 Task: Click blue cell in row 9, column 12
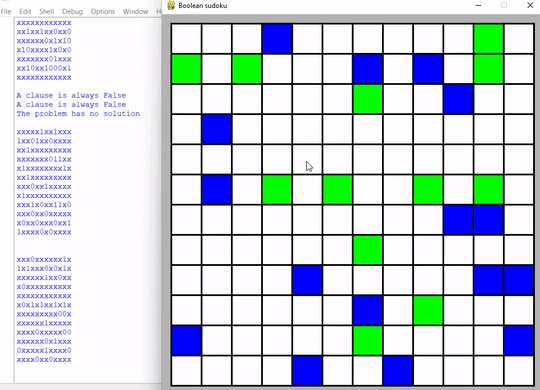(519, 280)
